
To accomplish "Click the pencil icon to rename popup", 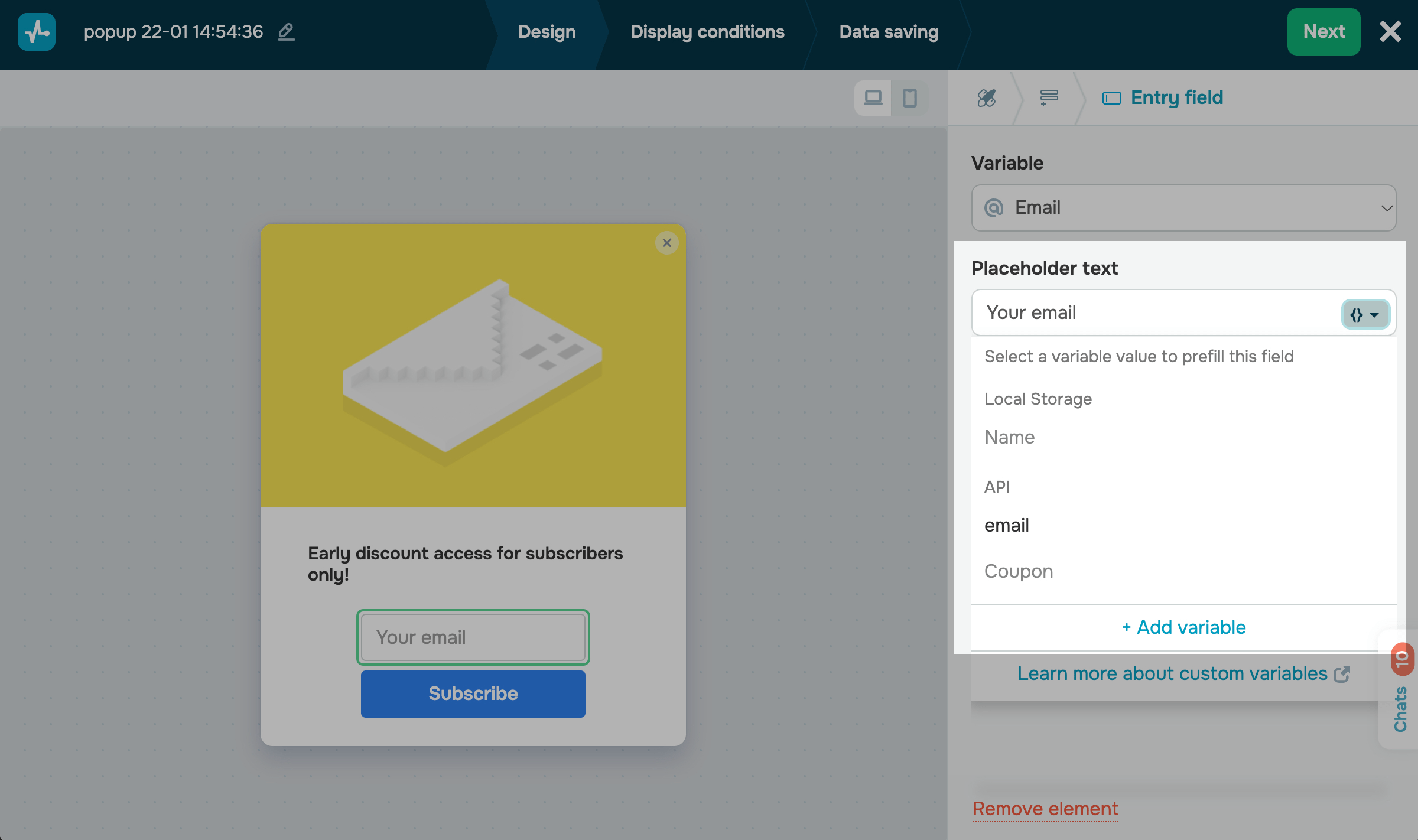I will pos(287,32).
